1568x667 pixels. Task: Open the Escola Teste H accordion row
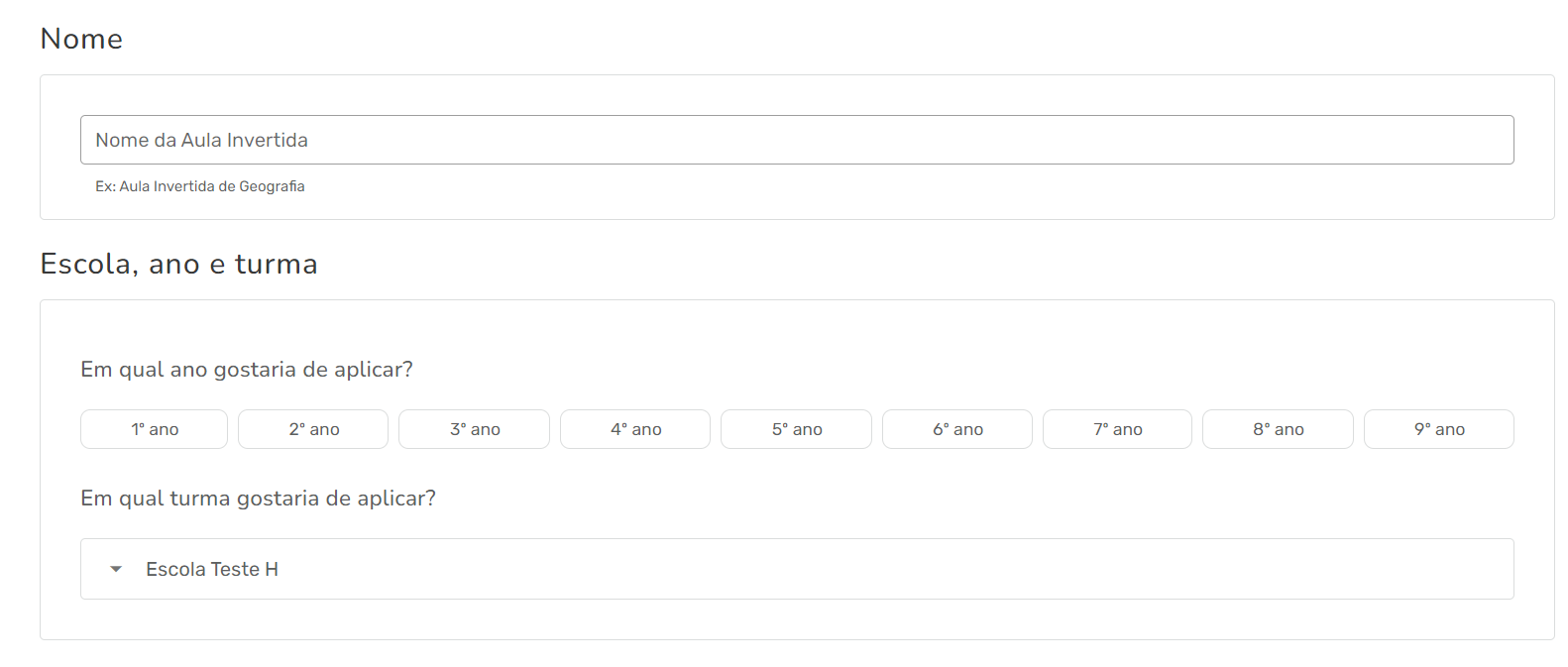point(797,569)
